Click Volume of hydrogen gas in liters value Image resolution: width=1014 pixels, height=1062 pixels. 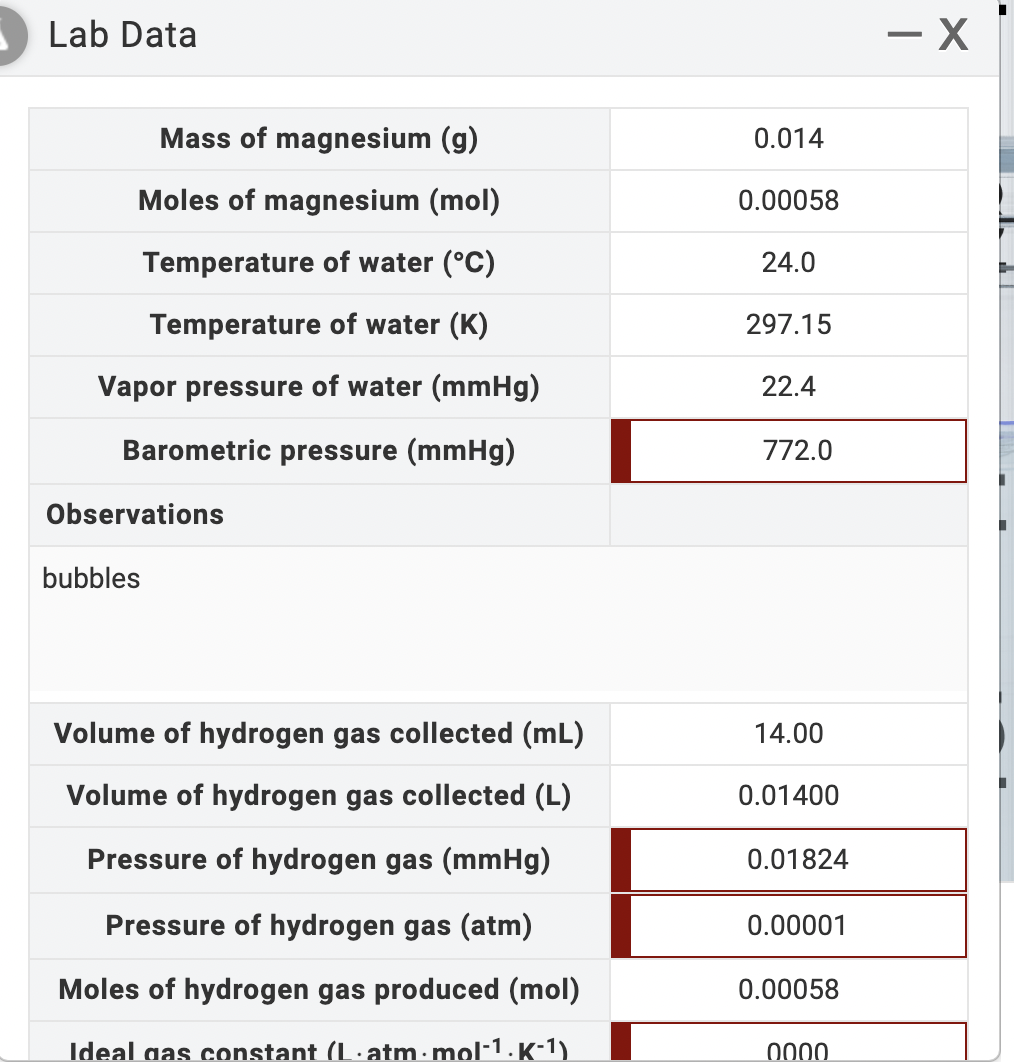[x=788, y=795]
